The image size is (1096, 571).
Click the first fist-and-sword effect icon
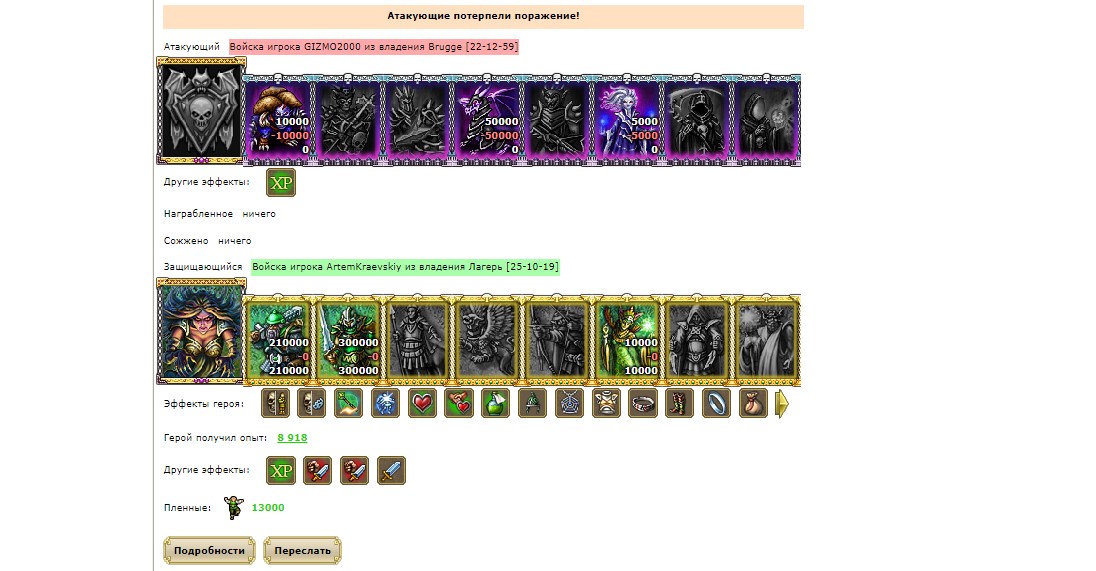(x=318, y=470)
